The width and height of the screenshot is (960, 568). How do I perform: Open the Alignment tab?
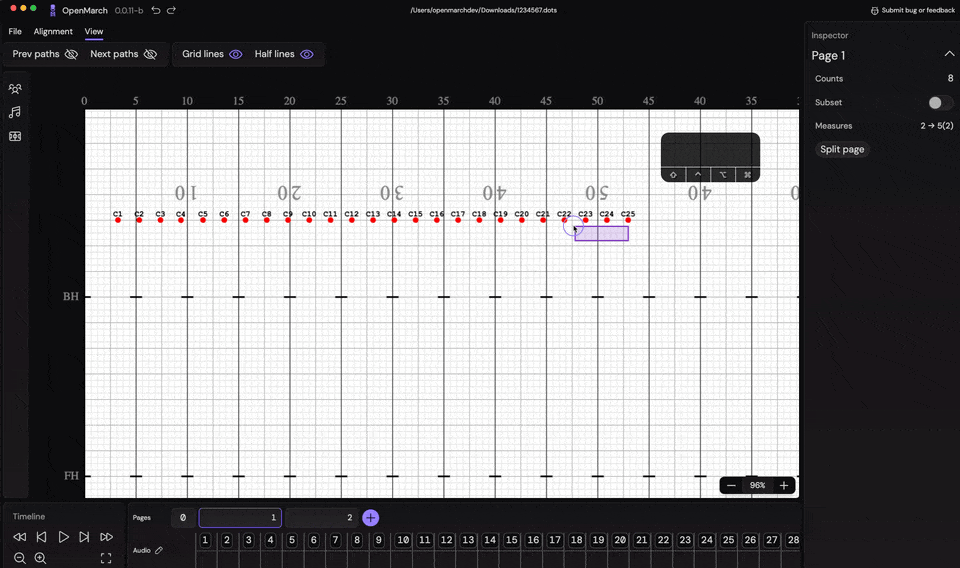(53, 31)
